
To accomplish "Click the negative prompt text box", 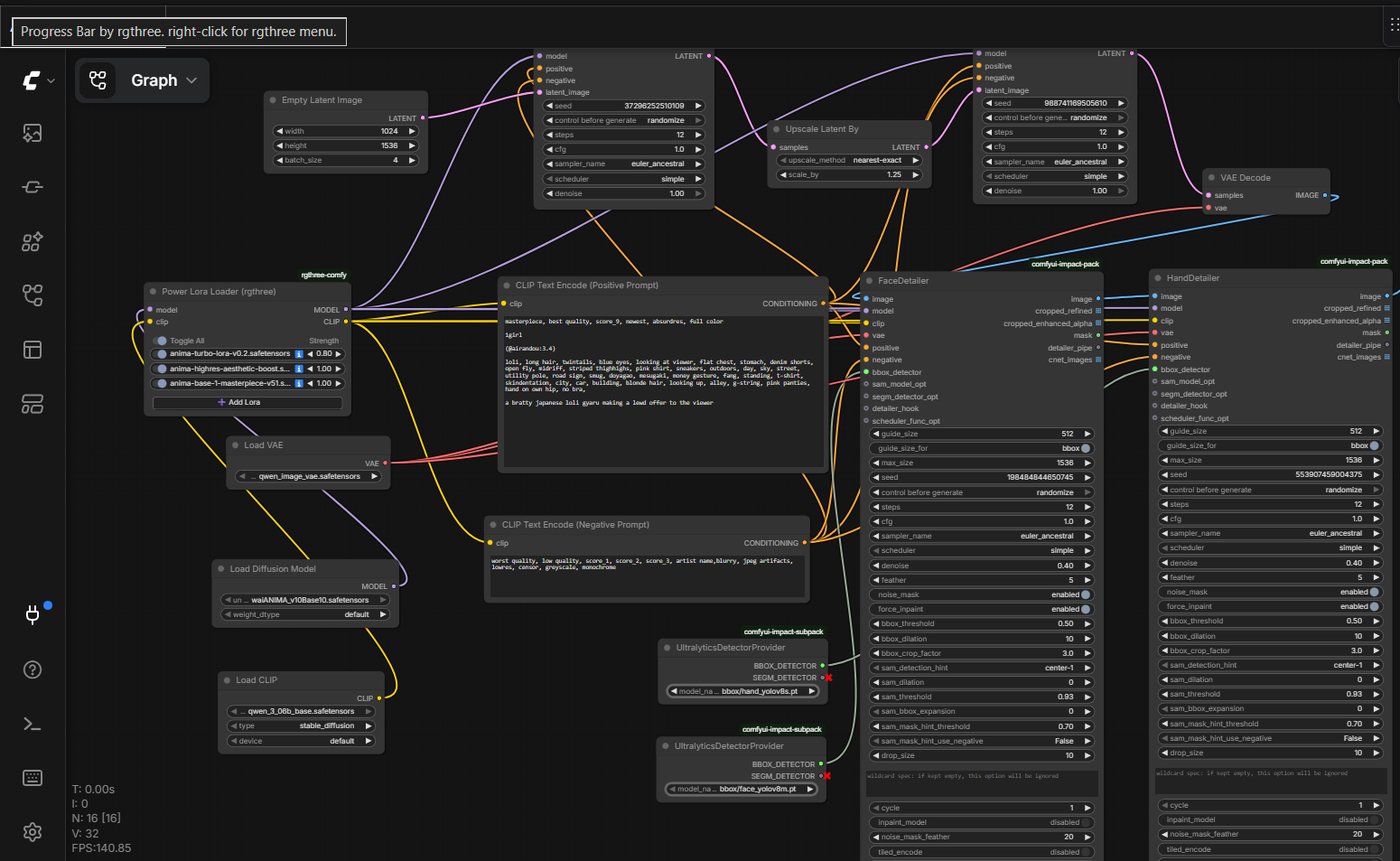I will [647, 576].
